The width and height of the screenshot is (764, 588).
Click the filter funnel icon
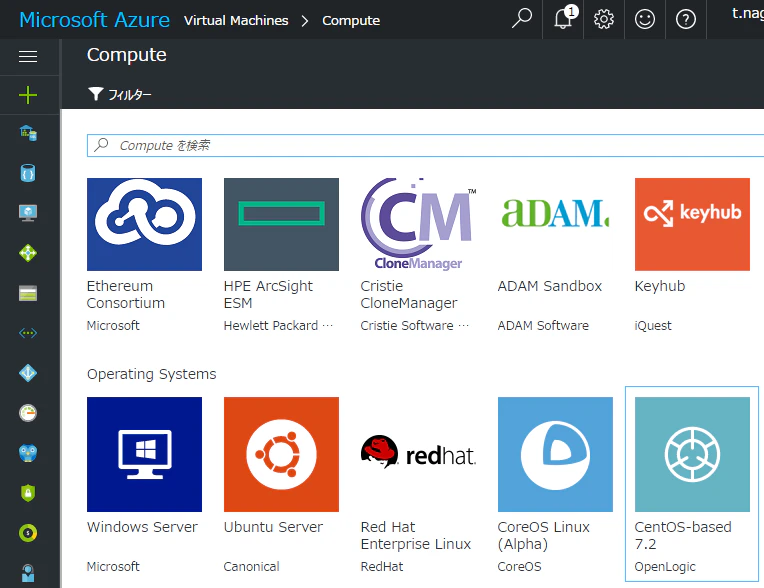[x=96, y=94]
